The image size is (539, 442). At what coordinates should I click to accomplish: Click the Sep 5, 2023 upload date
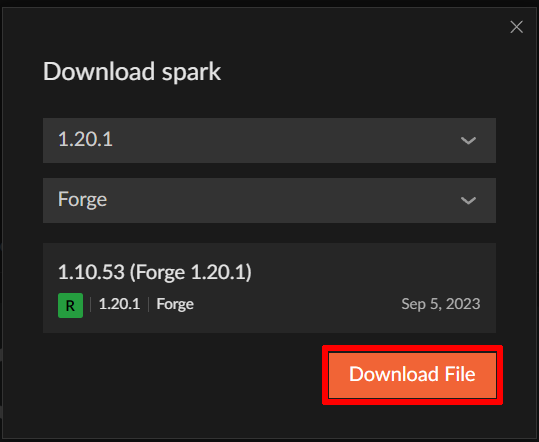pyautogui.click(x=441, y=304)
